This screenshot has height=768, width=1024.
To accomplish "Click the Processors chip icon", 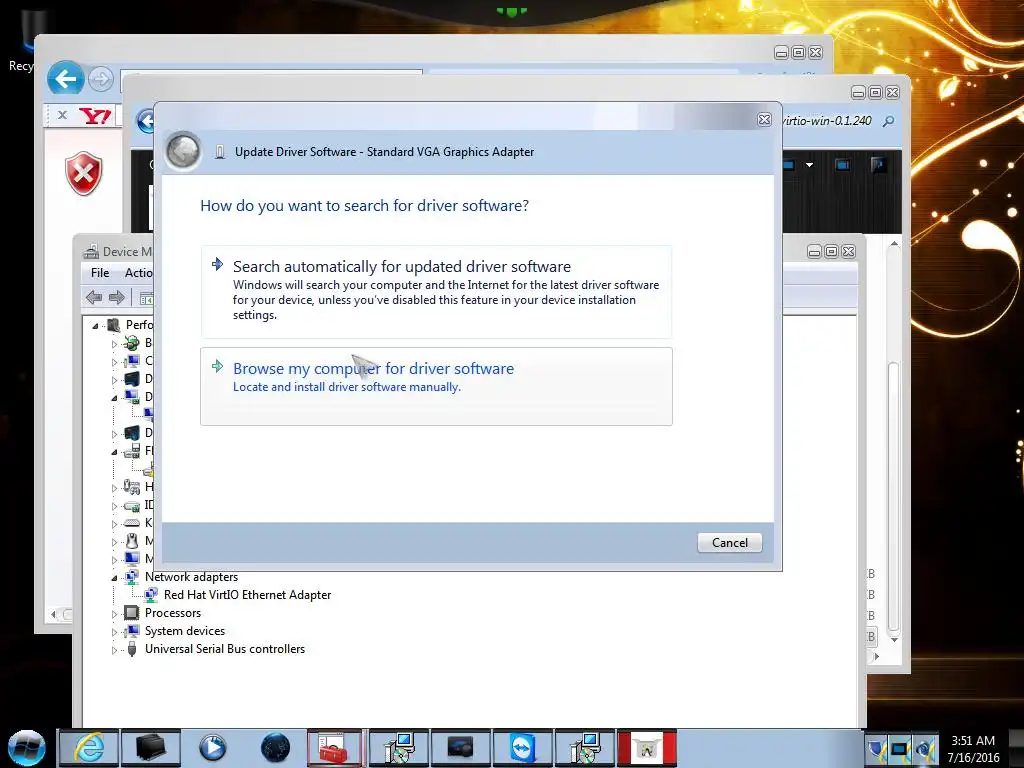I will (132, 613).
